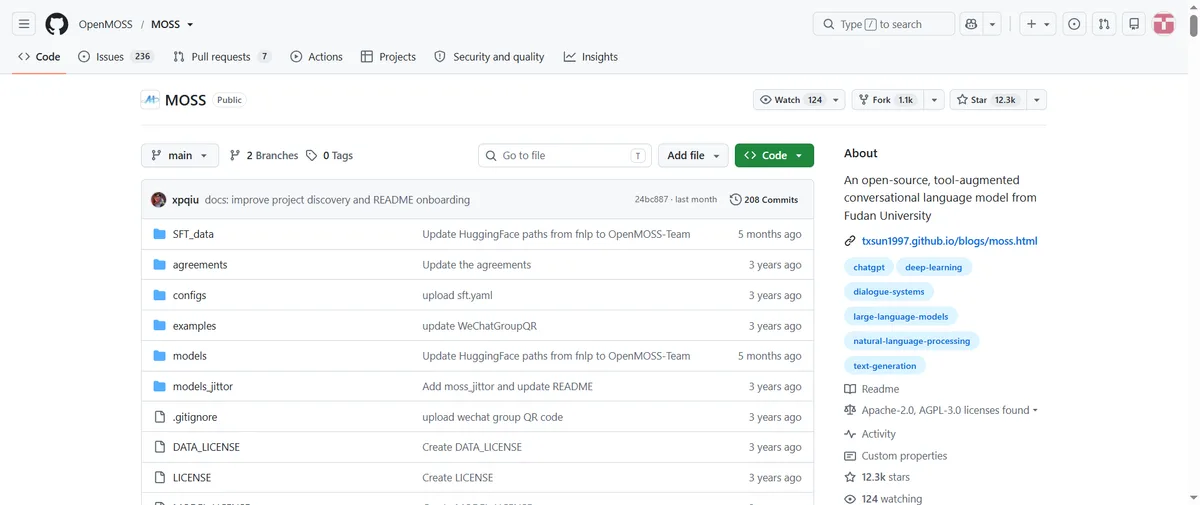Open the SFT_data folder
1200x505 pixels.
[x=193, y=234]
